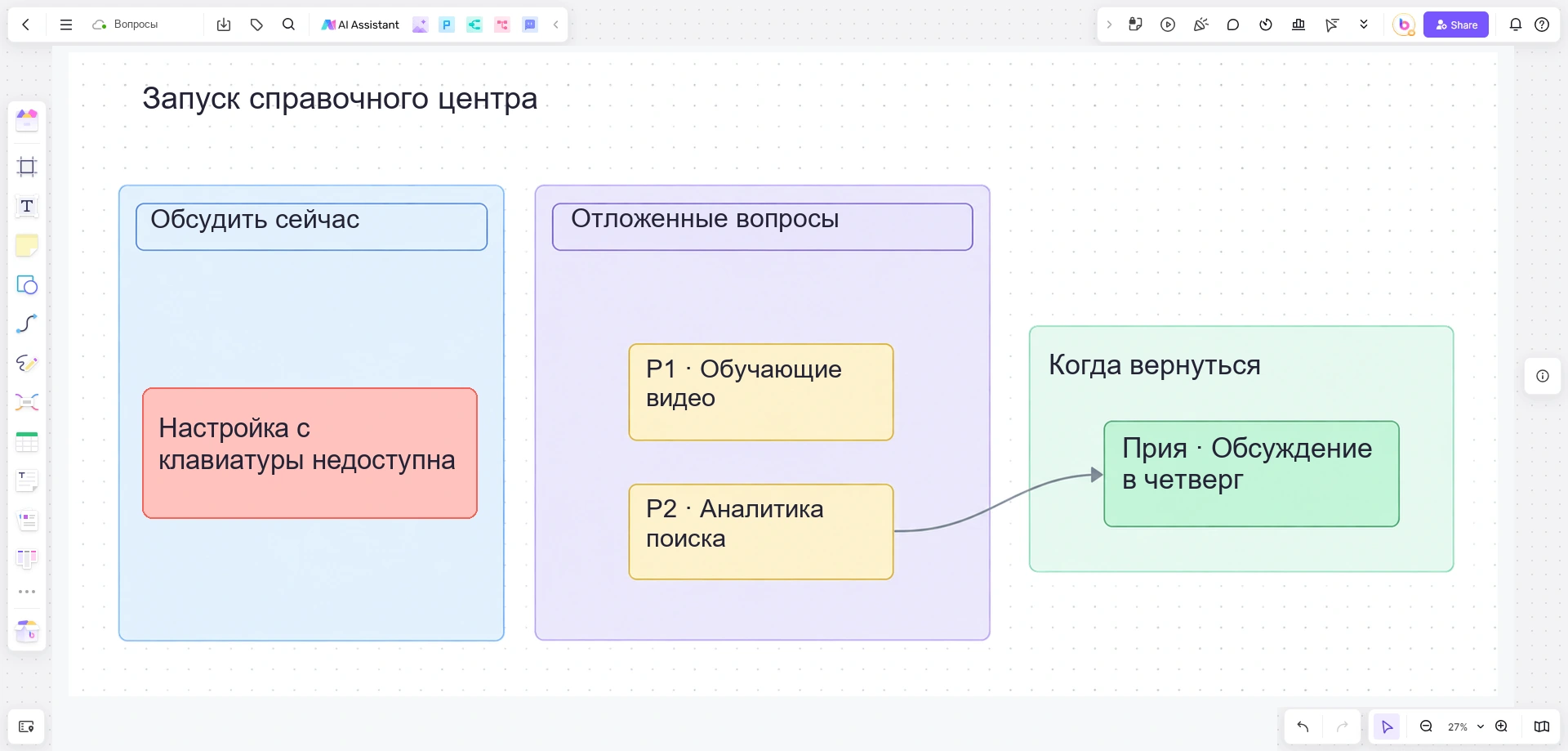Viewport: 1568px width, 751px height.
Task: Open the templates icon in the left toolbar
Action: (27, 120)
